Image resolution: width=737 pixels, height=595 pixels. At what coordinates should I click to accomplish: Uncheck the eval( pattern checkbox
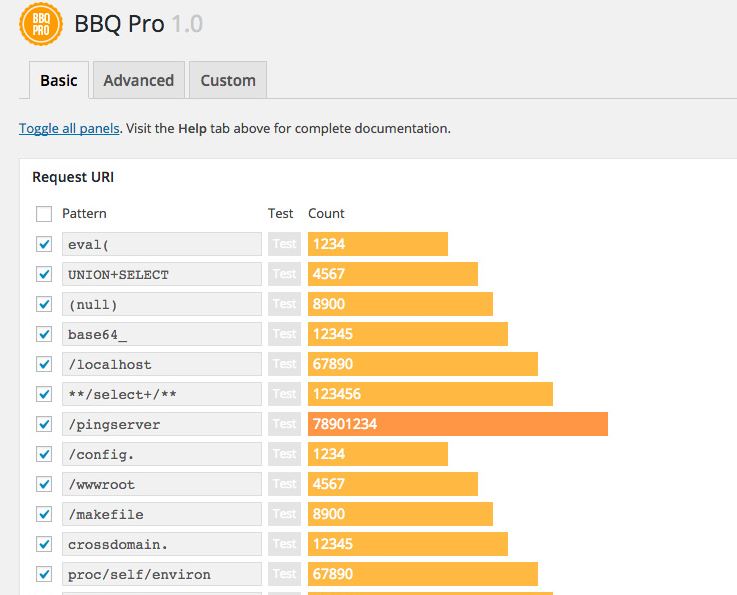(x=44, y=244)
